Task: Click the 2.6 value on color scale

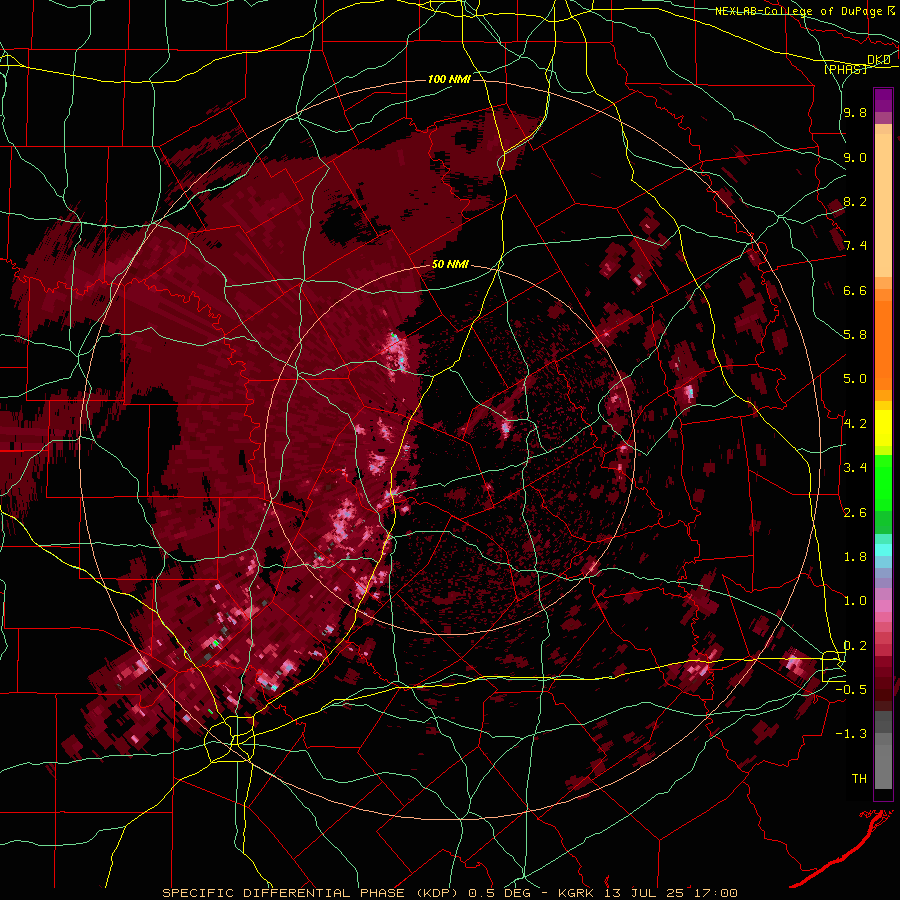Action: click(855, 513)
